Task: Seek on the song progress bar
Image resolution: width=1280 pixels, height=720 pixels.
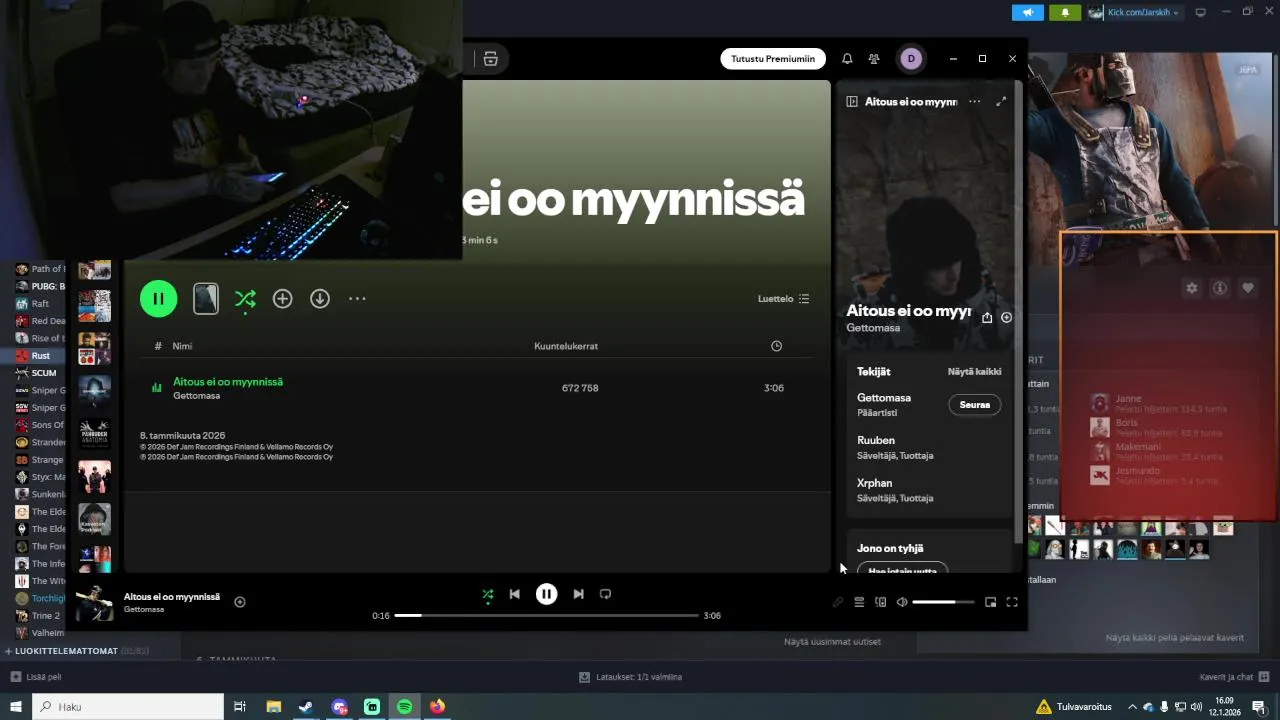Action: (x=546, y=615)
